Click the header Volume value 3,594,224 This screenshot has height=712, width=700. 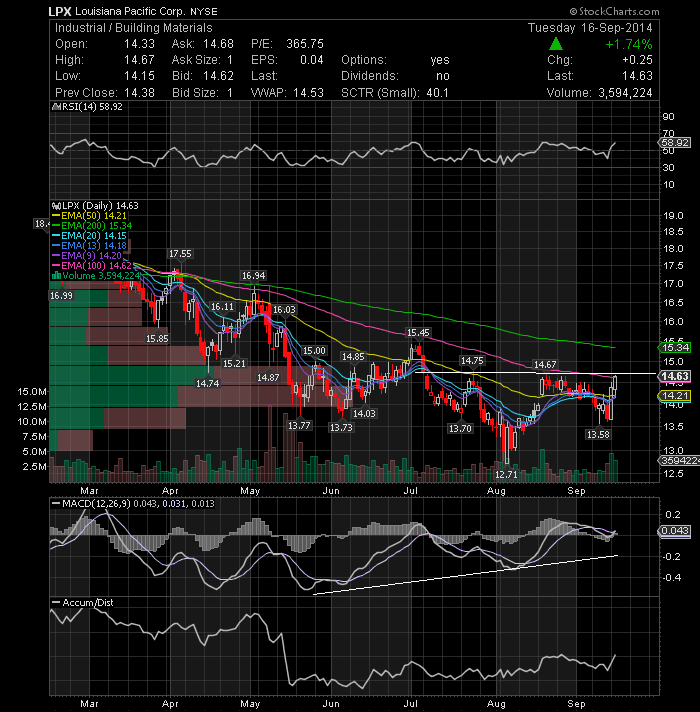click(x=625, y=93)
